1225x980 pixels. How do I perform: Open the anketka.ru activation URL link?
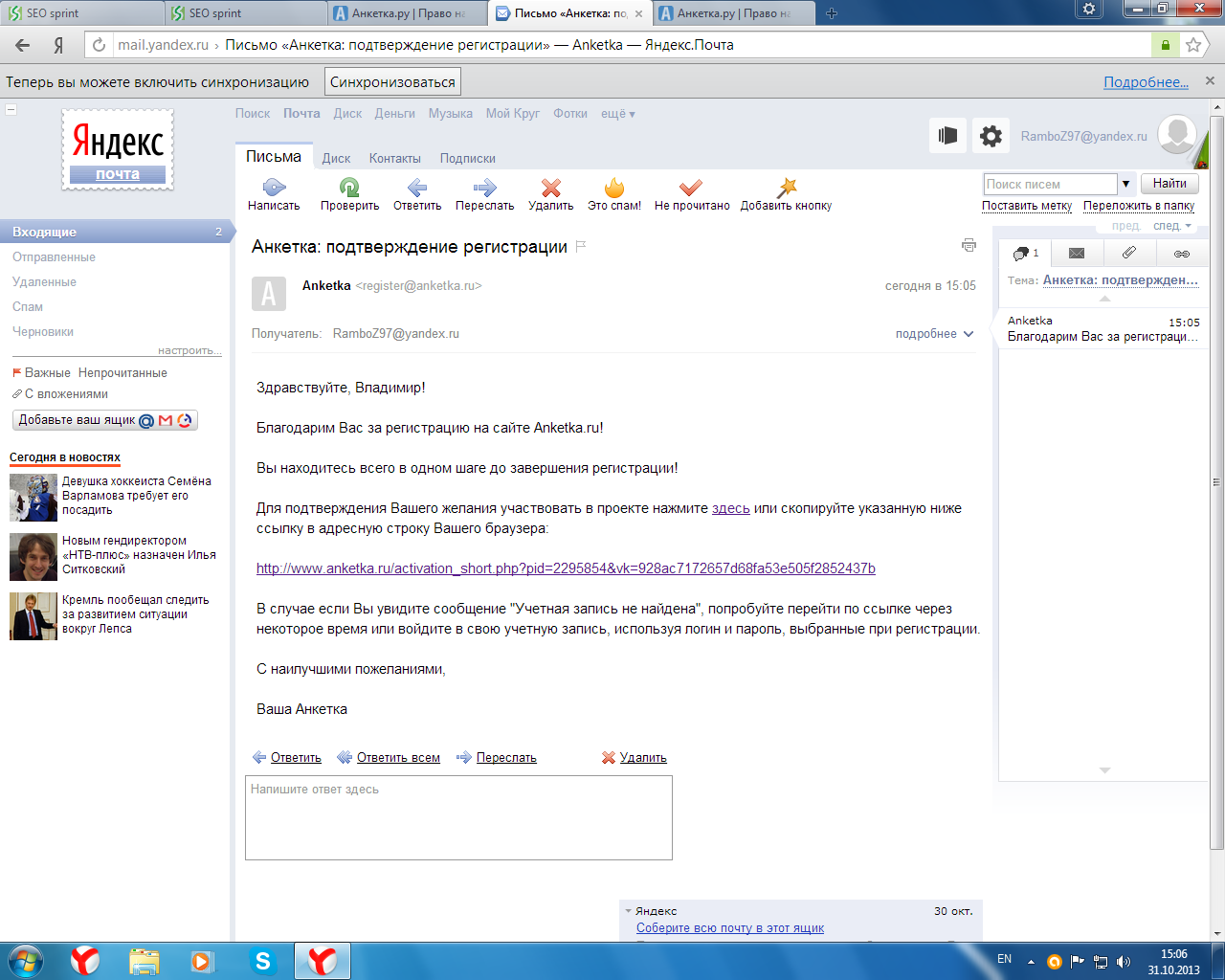(566, 568)
